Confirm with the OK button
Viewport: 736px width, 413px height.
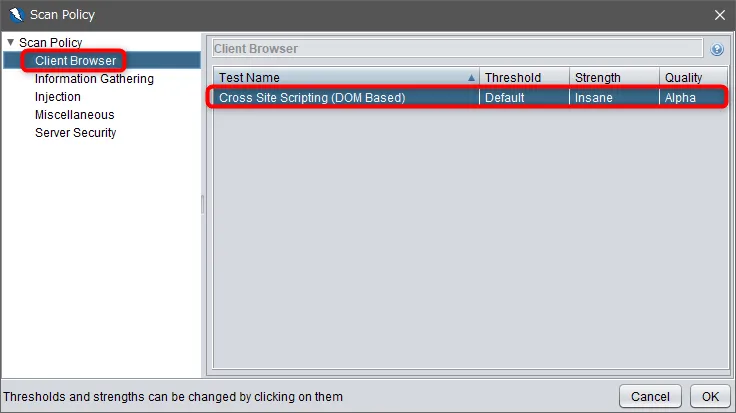pos(710,397)
